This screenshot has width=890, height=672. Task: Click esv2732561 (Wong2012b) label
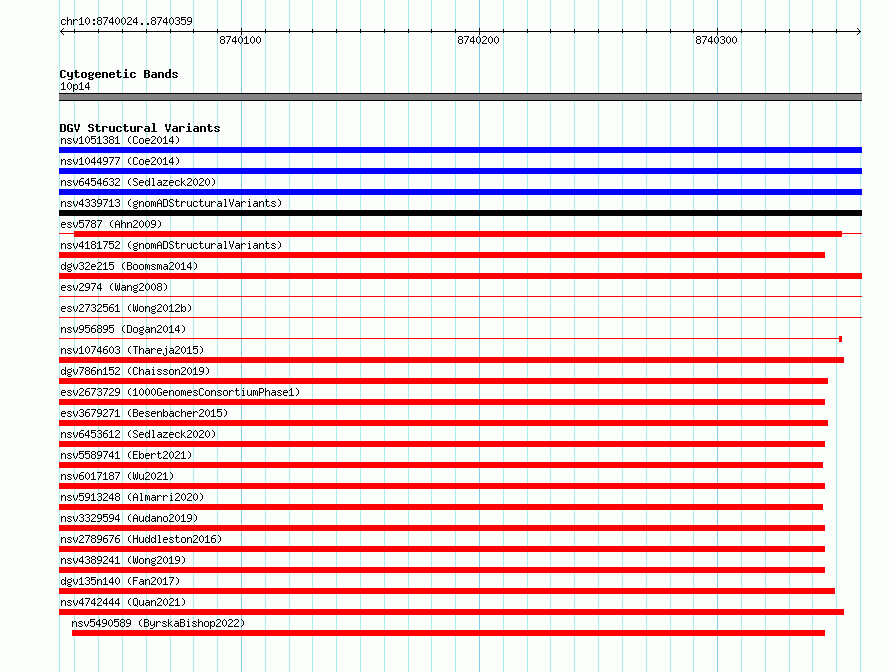(126, 308)
